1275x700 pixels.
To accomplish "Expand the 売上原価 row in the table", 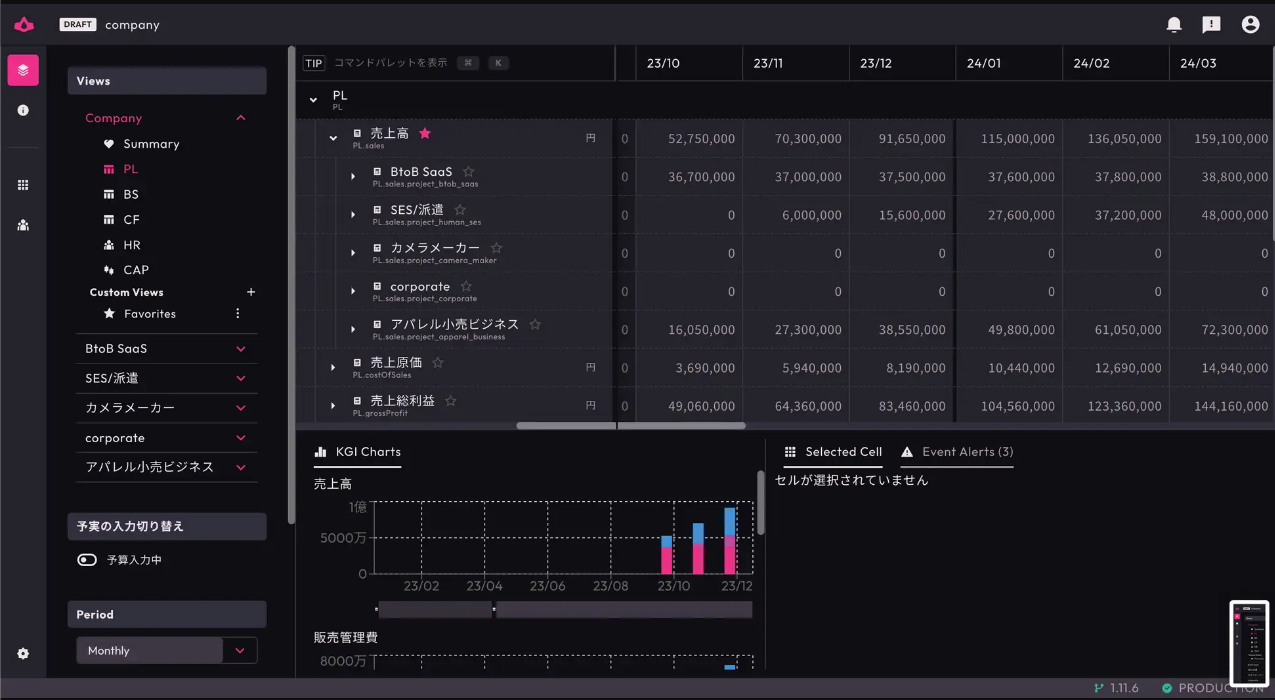I will tap(333, 367).
